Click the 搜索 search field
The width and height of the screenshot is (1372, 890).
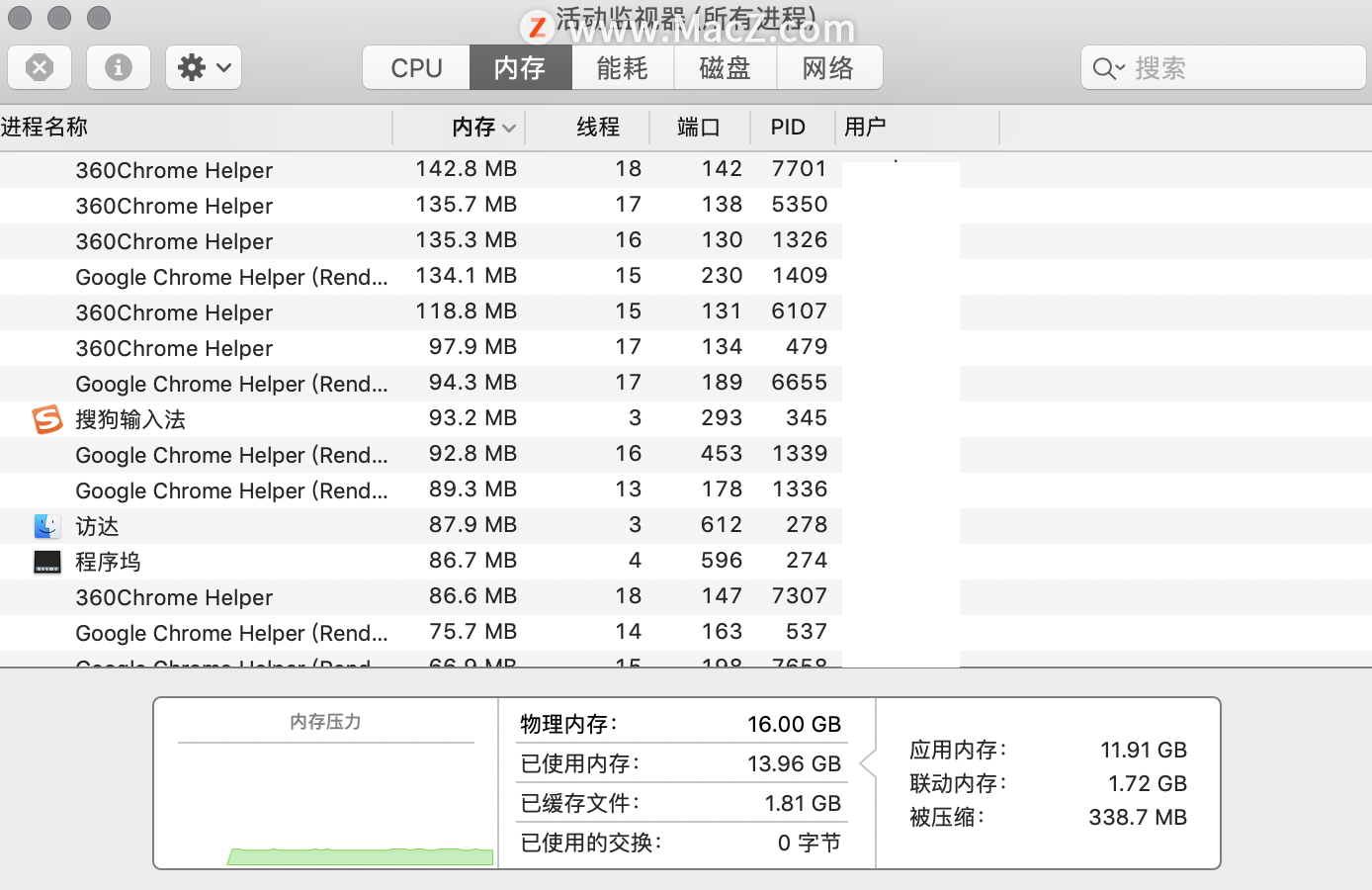click(x=1224, y=67)
